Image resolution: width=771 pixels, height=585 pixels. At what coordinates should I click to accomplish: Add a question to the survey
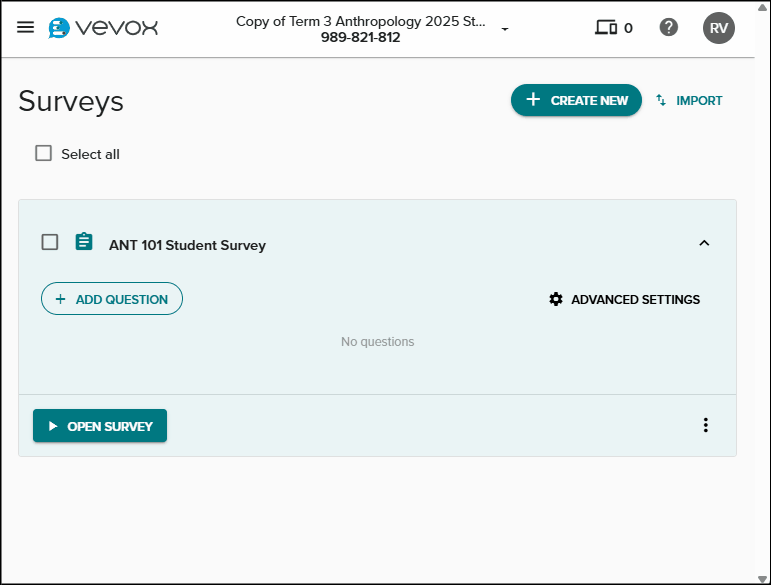pos(112,299)
